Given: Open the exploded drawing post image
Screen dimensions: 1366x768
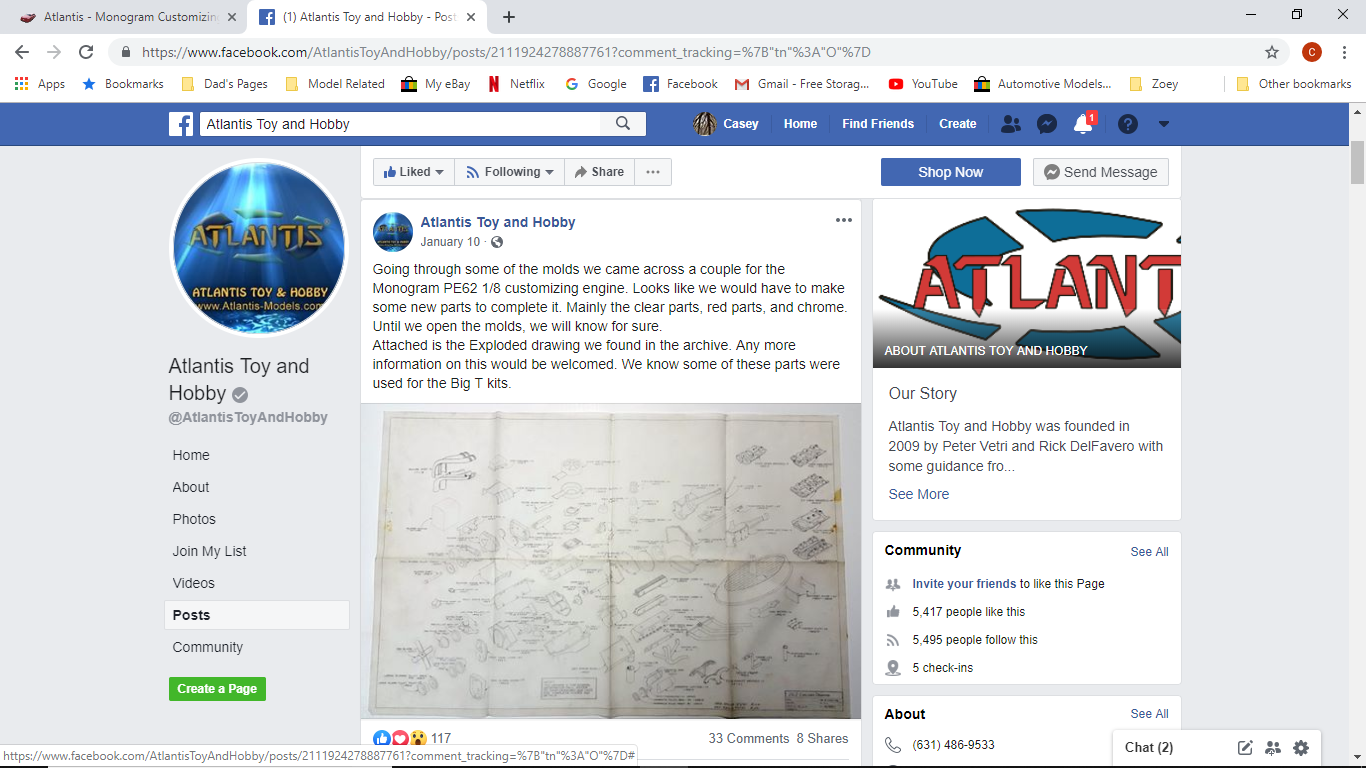Looking at the screenshot, I should point(611,561).
